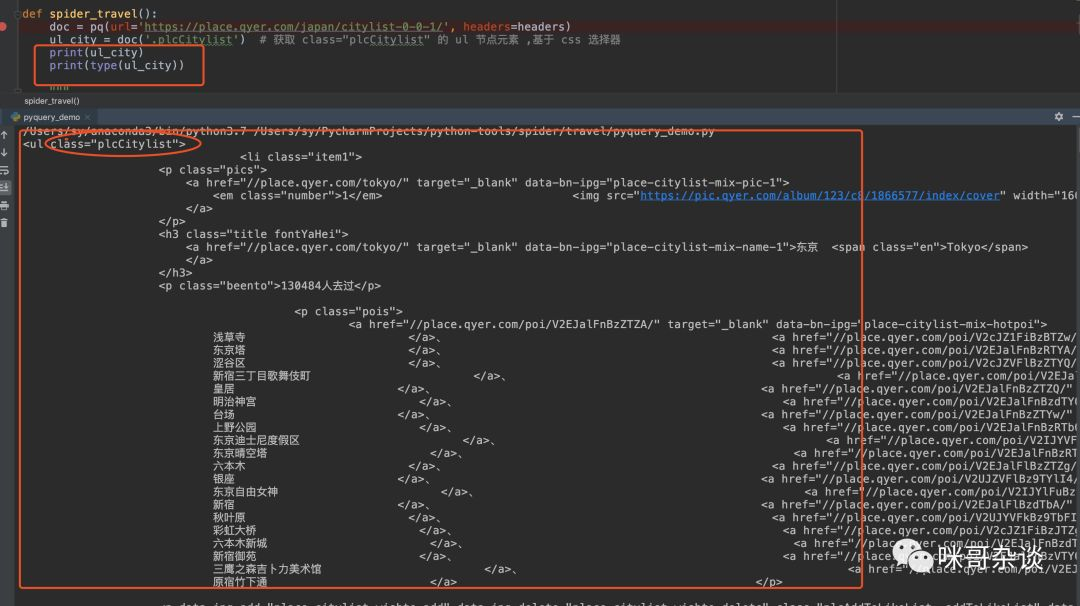Click the 明治神宫 entry in output
Screen dimensions: 1080x606
(234, 401)
